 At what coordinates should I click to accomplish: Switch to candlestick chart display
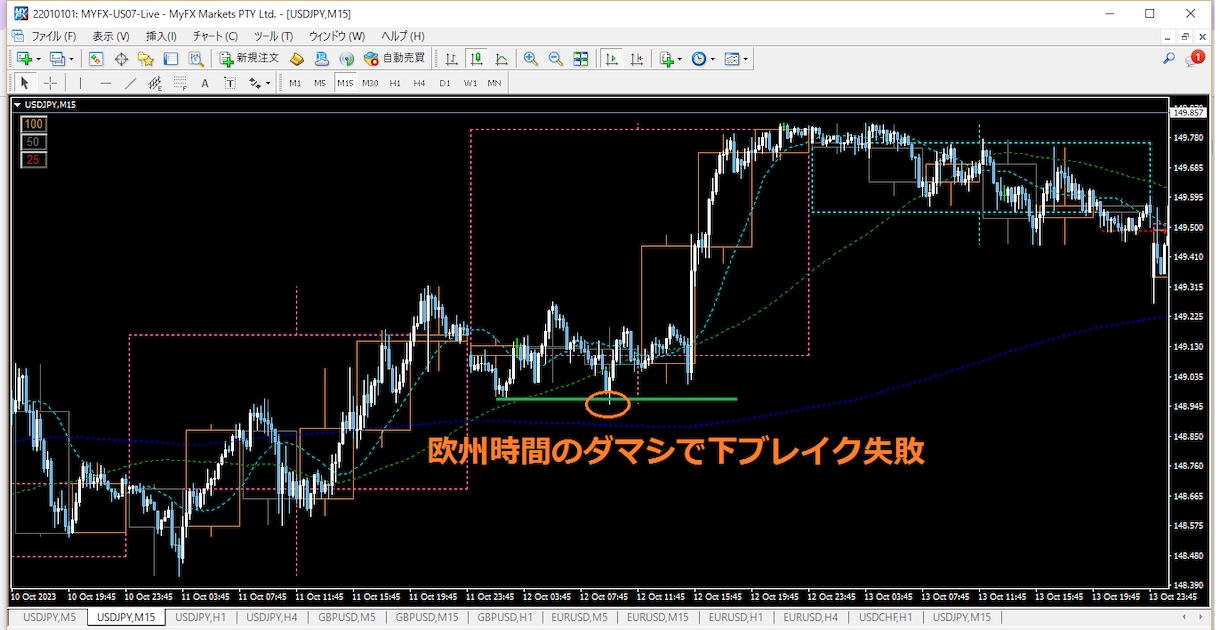(x=477, y=59)
